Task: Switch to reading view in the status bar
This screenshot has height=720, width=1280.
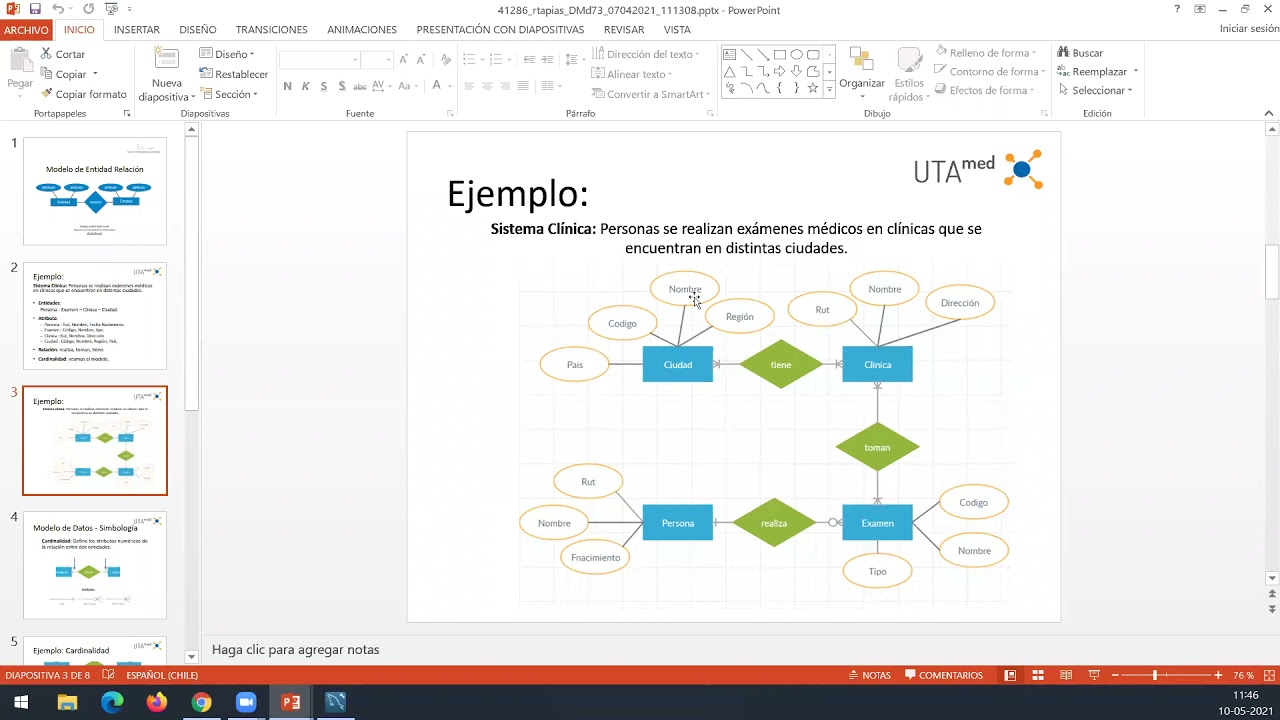Action: (x=1066, y=675)
